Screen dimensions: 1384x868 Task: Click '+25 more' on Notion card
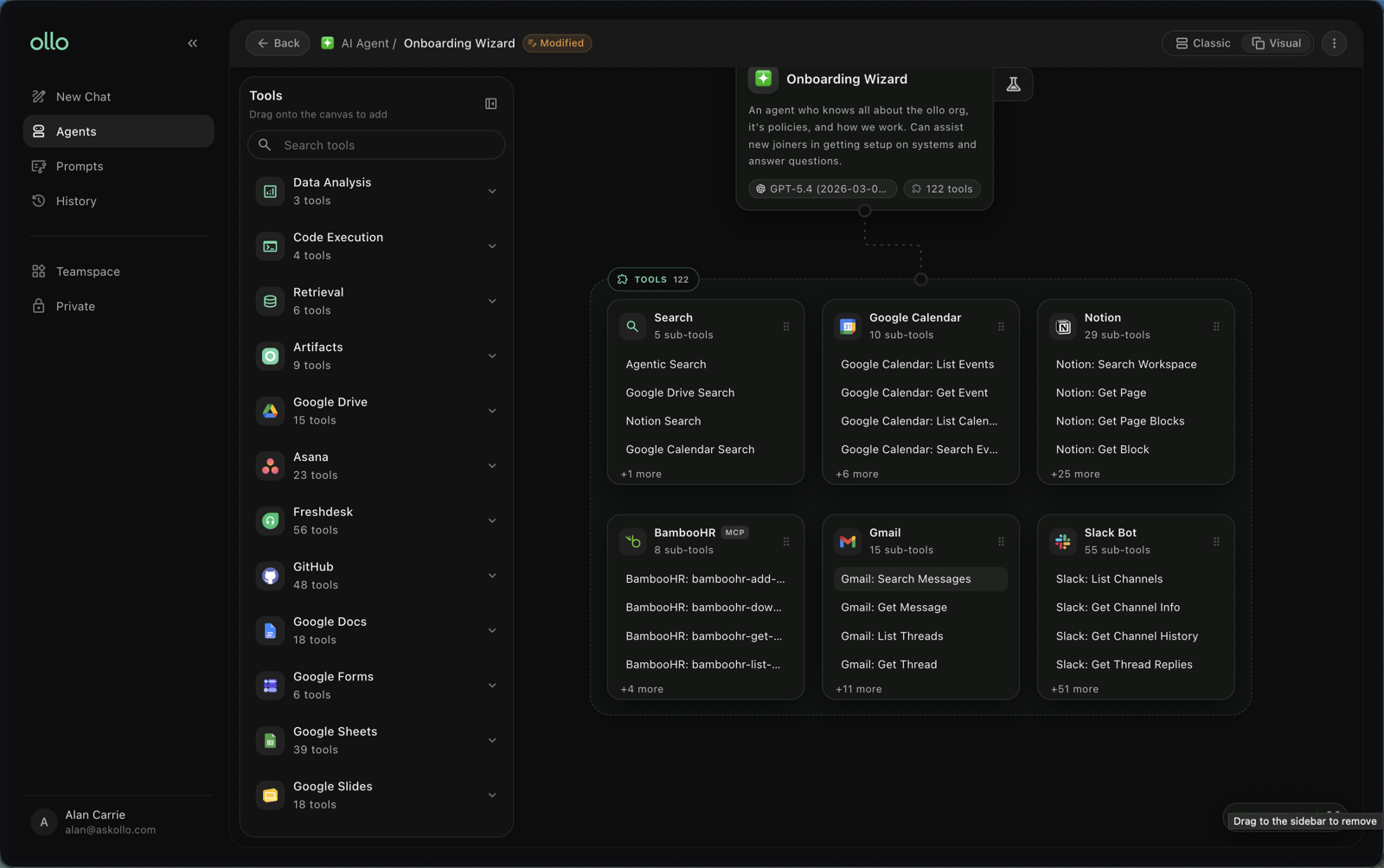1075,474
